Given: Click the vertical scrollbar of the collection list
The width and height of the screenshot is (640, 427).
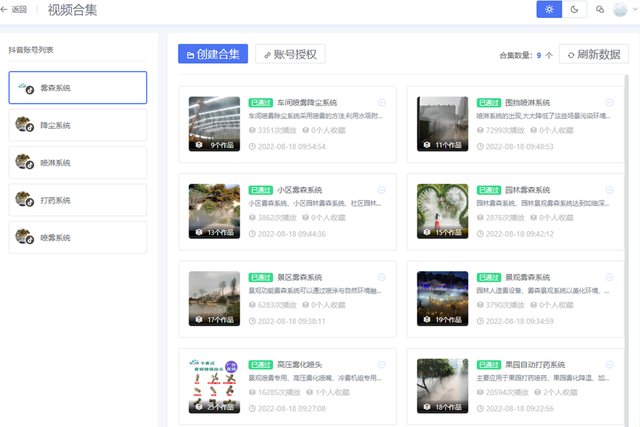Looking at the screenshot, I should [626, 251].
